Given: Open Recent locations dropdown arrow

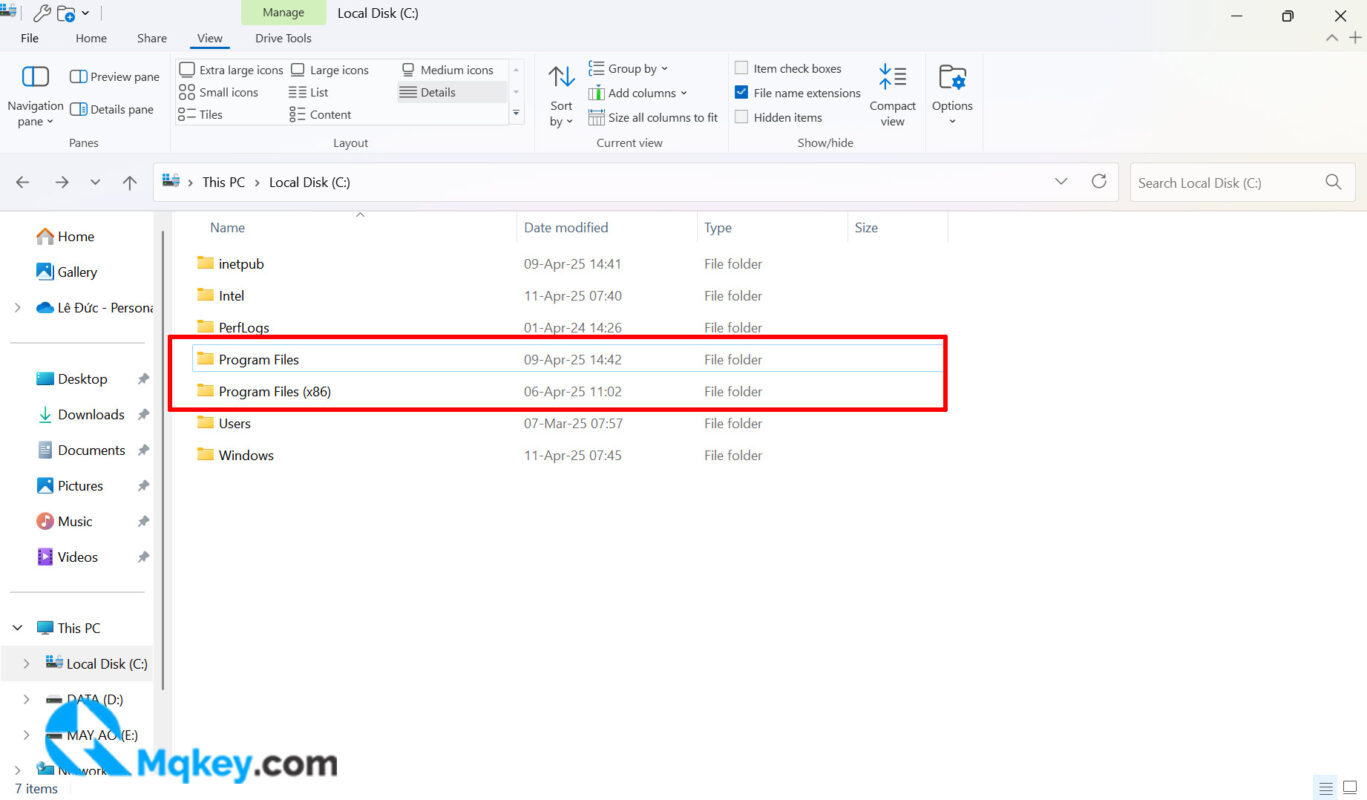Looking at the screenshot, I should click(x=95, y=182).
